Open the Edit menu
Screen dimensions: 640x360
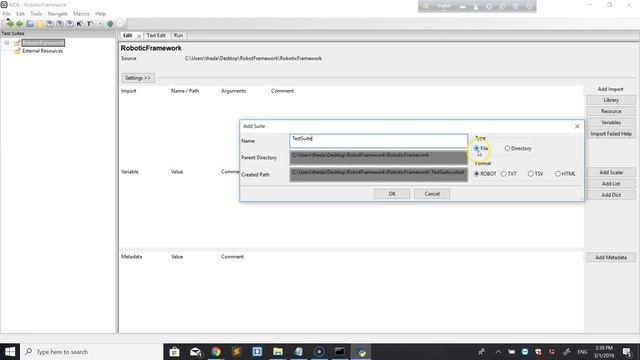tap(20, 13)
